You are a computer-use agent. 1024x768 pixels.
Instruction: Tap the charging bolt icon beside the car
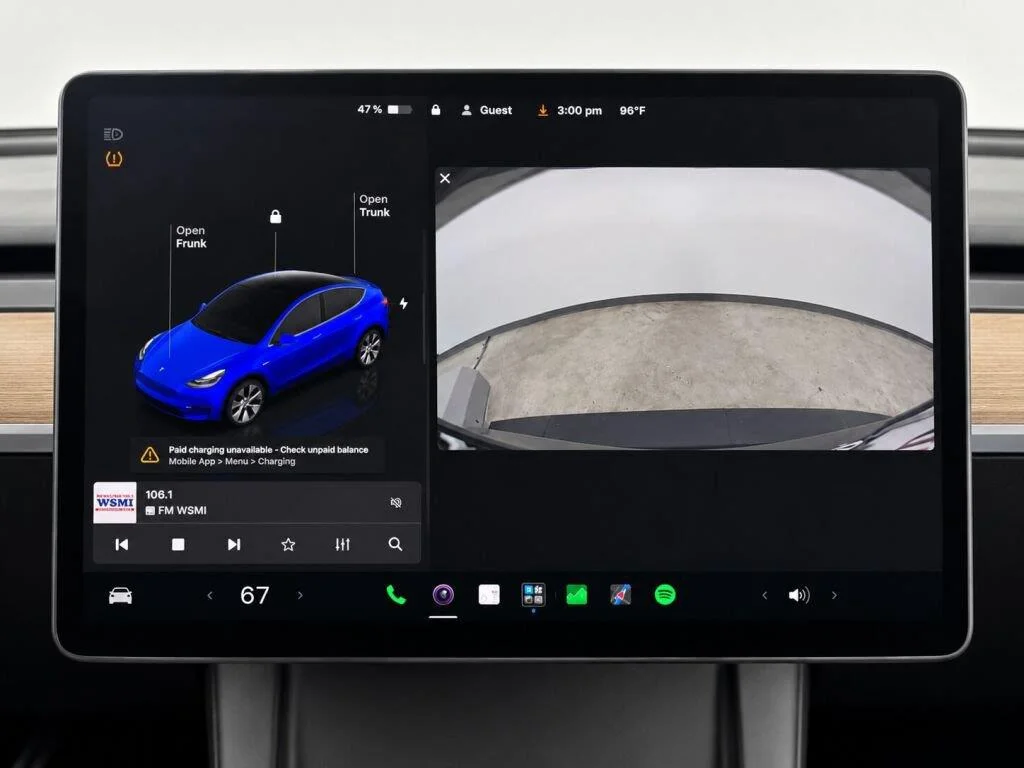(x=404, y=303)
